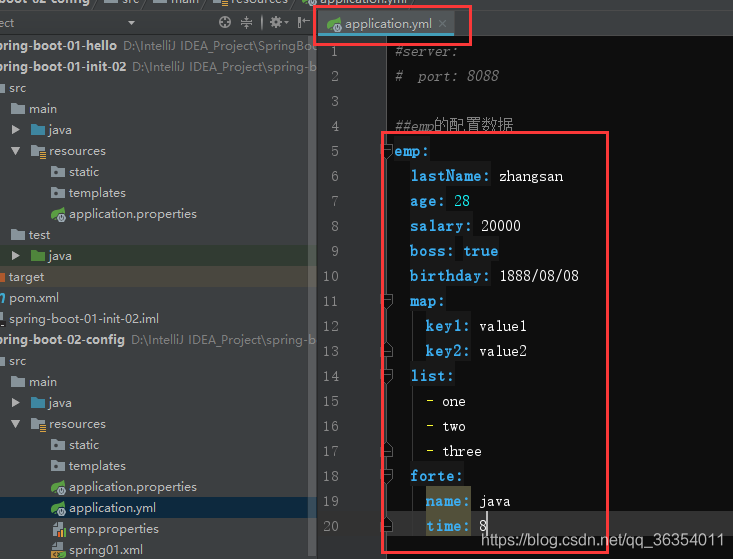Click the value zhangsan in editor
Image resolution: width=733 pixels, height=559 pixels.
click(x=531, y=176)
